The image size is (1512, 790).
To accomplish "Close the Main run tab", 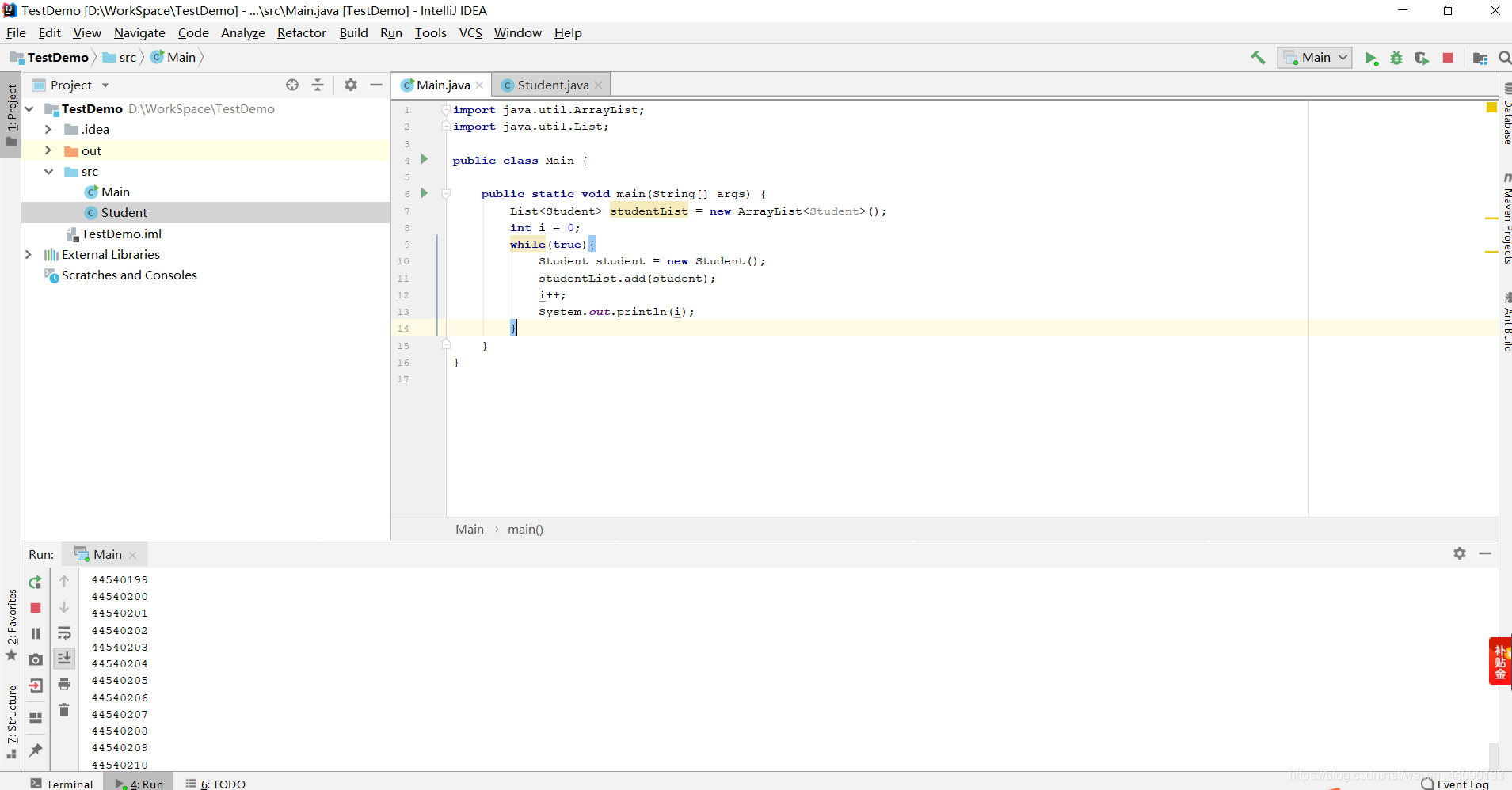I will (x=132, y=555).
